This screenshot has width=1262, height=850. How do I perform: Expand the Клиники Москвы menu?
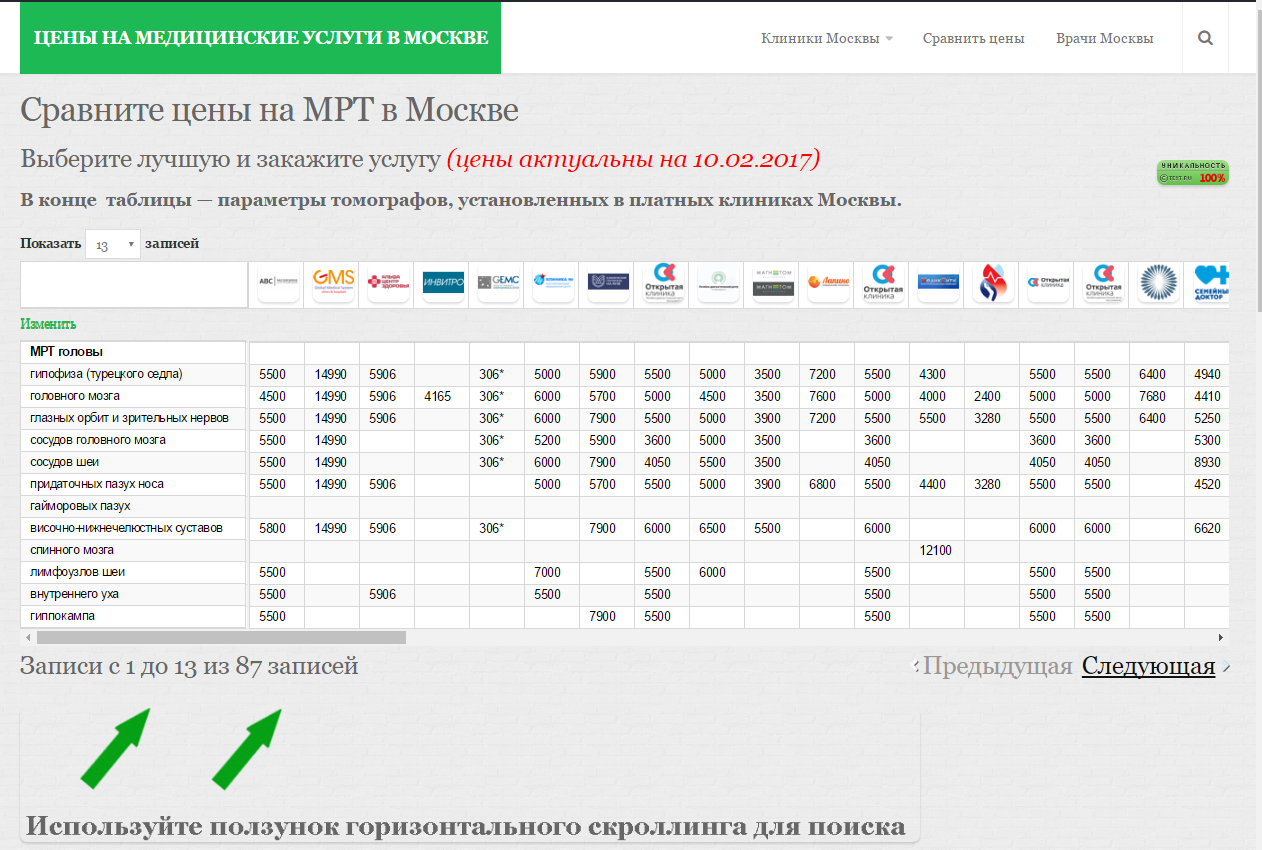[x=826, y=39]
